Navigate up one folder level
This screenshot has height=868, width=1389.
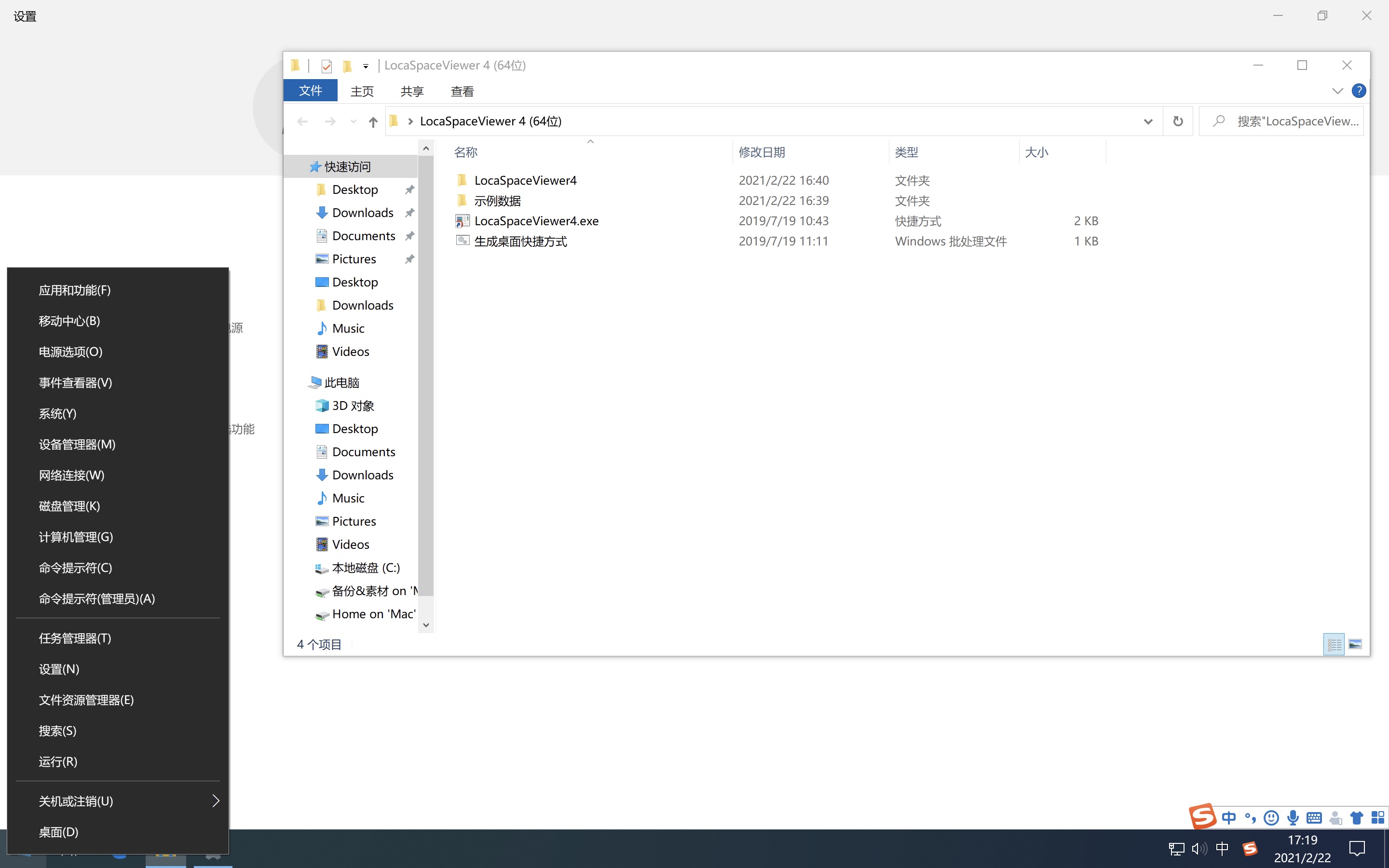point(372,122)
